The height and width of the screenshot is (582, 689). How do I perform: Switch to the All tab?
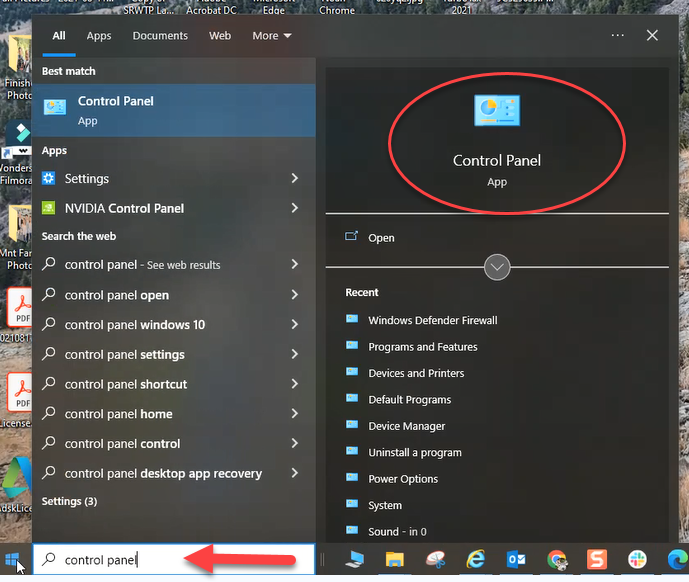59,36
